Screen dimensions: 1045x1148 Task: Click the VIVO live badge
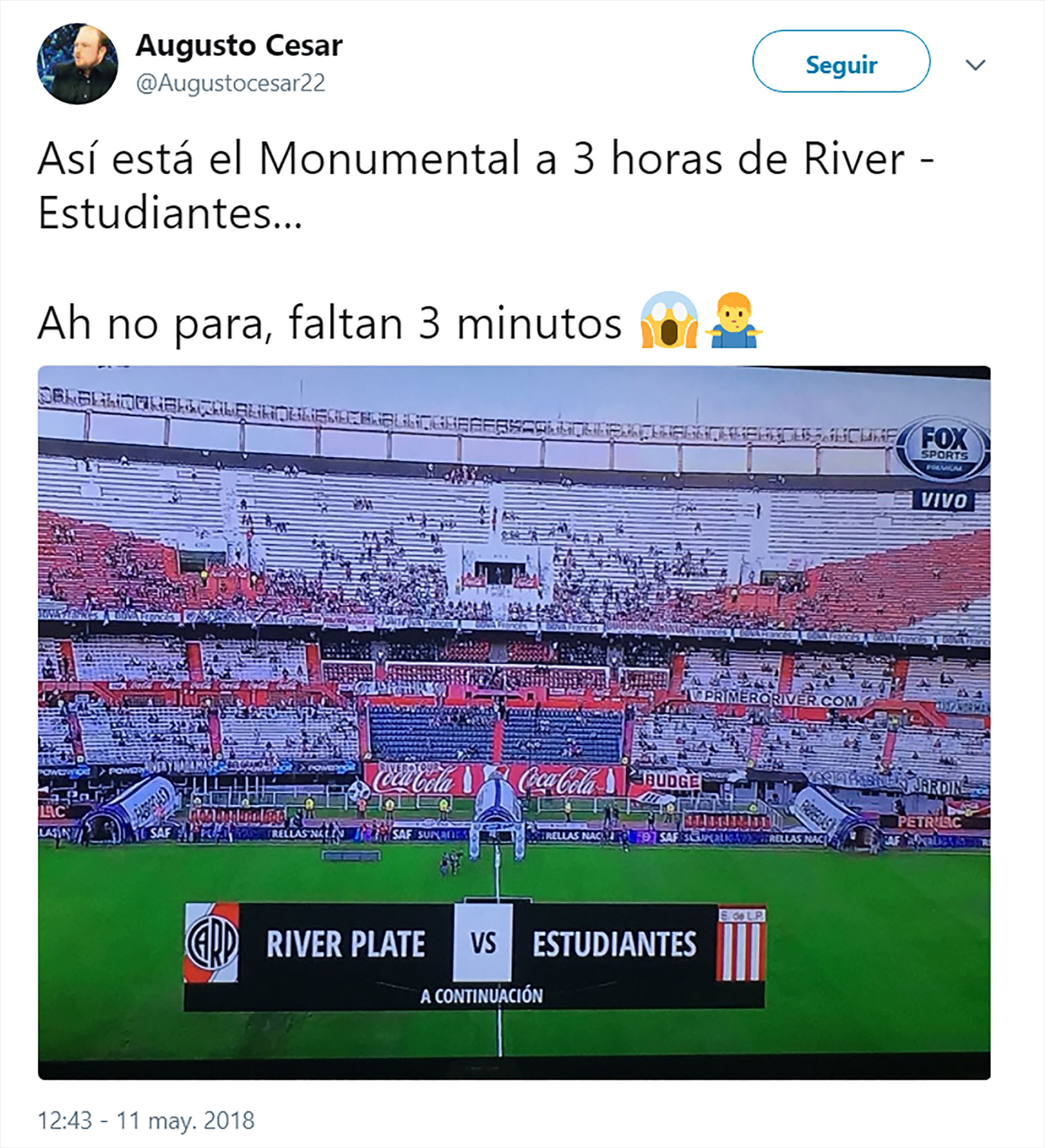943,501
